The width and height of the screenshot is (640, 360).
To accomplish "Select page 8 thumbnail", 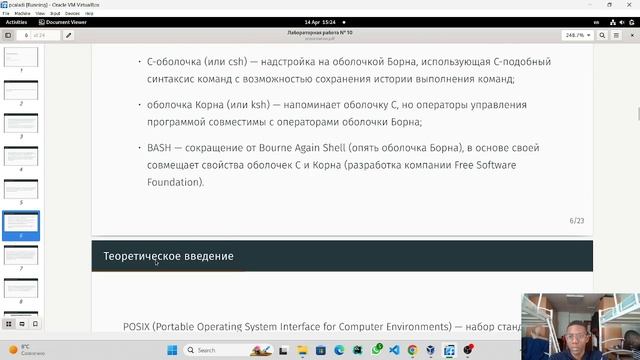I will pyautogui.click(x=21, y=289).
